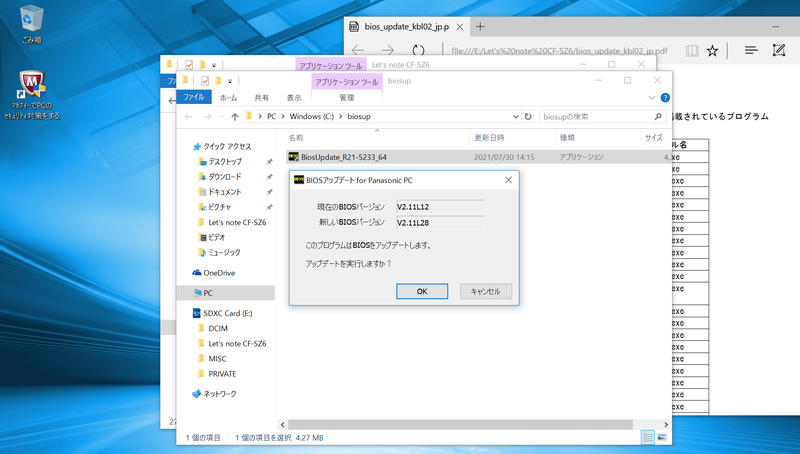Reload the PDF page in browser
This screenshot has width=800, height=454.
point(418,50)
